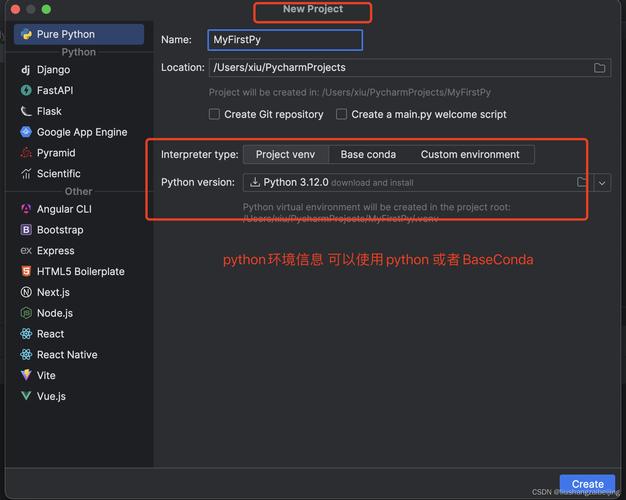The width and height of the screenshot is (626, 500).
Task: Choose Vite project label
Action: 46,375
